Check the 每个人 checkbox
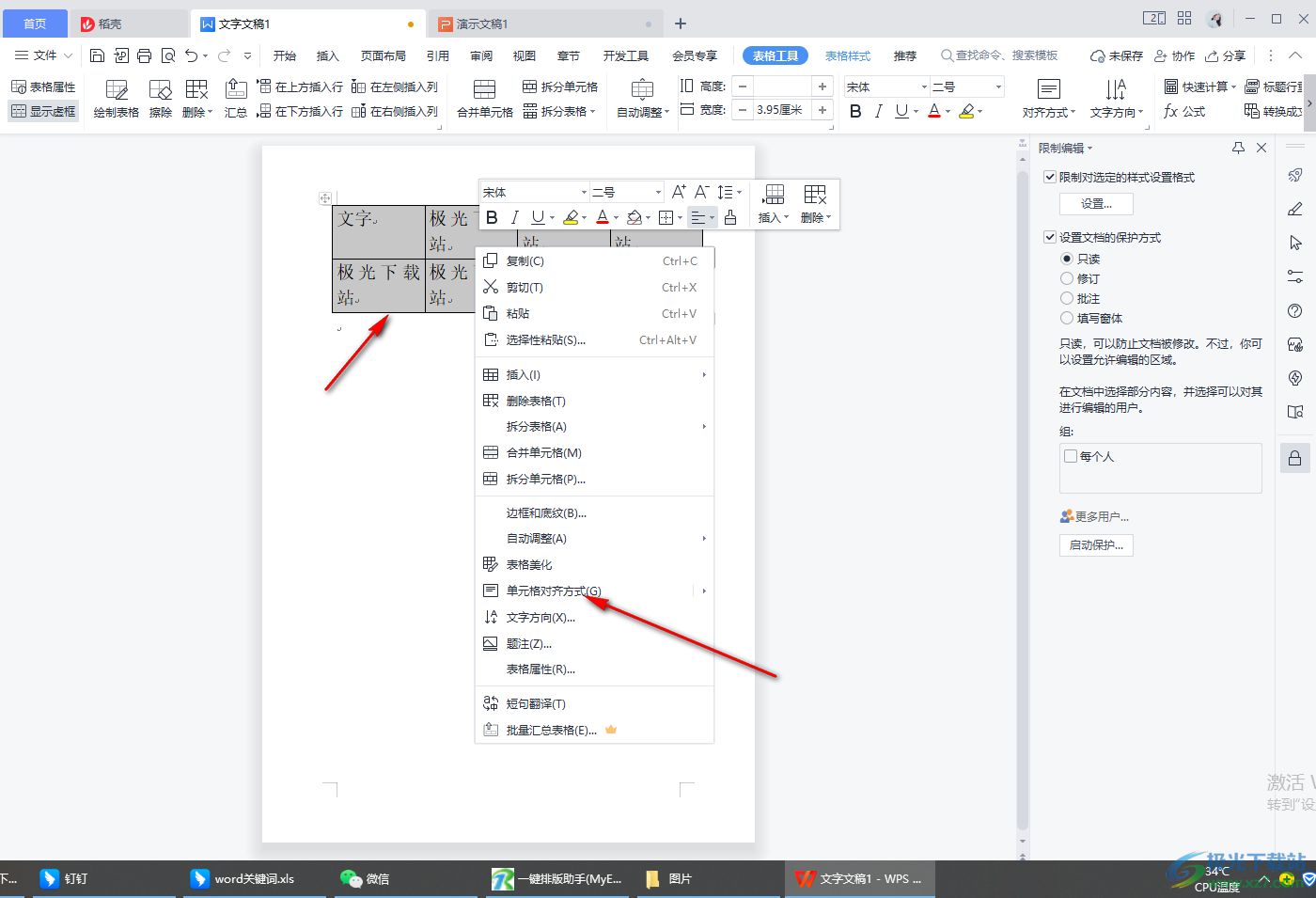This screenshot has height=898, width=1316. (1071, 456)
